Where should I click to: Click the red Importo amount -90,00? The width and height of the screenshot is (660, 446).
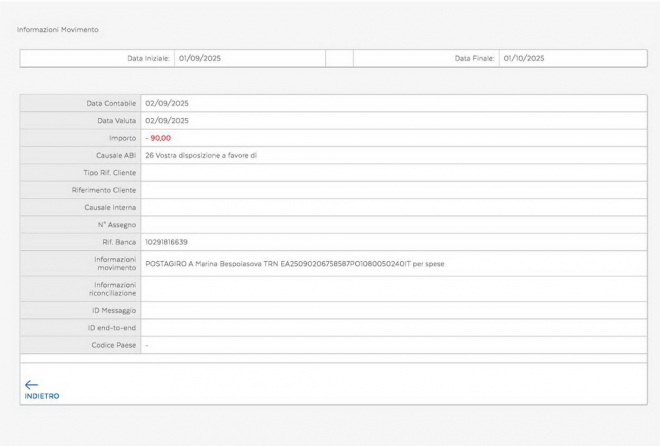[158, 138]
